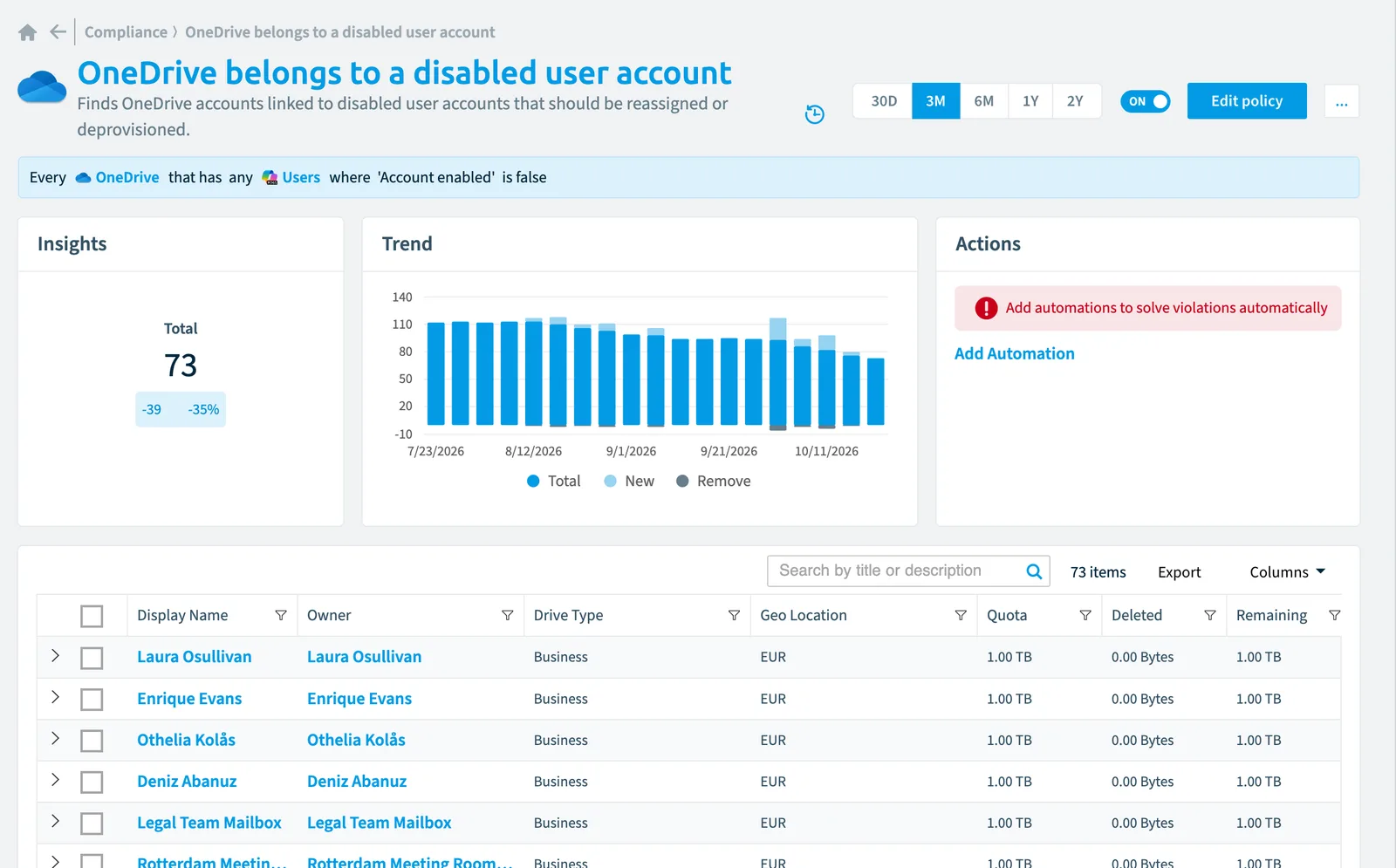Open the Owner column filter
This screenshot has height=868, width=1396.
[507, 615]
